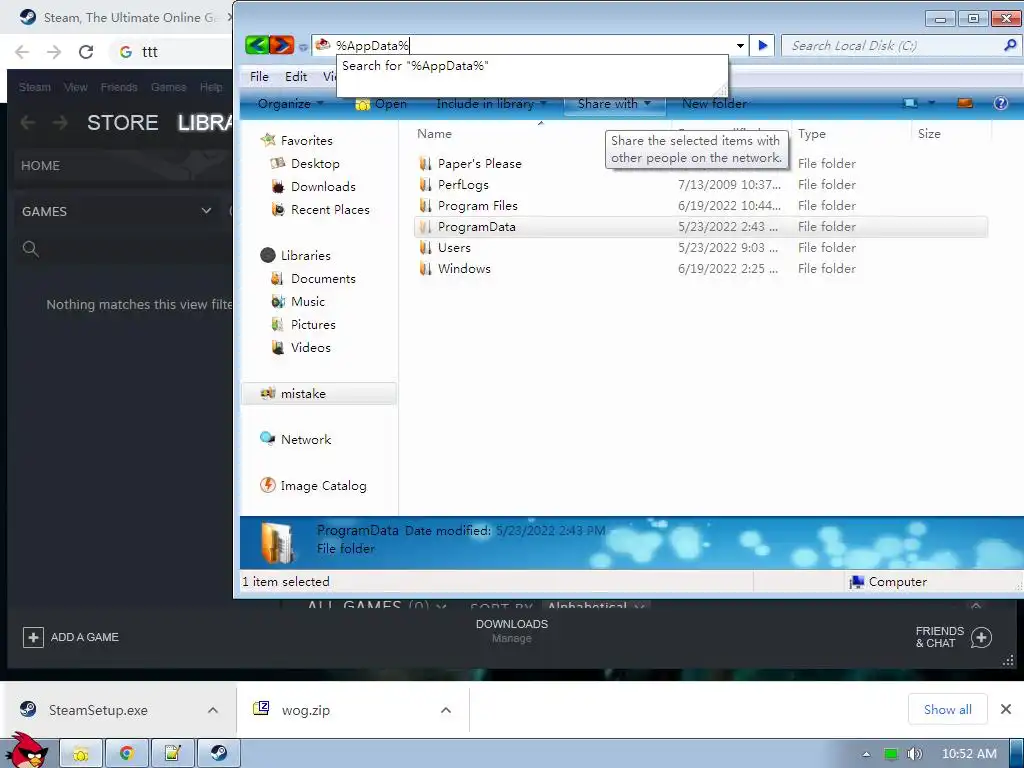
Task: Select 'mistake' in navigation pane
Action: pyautogui.click(x=319, y=394)
